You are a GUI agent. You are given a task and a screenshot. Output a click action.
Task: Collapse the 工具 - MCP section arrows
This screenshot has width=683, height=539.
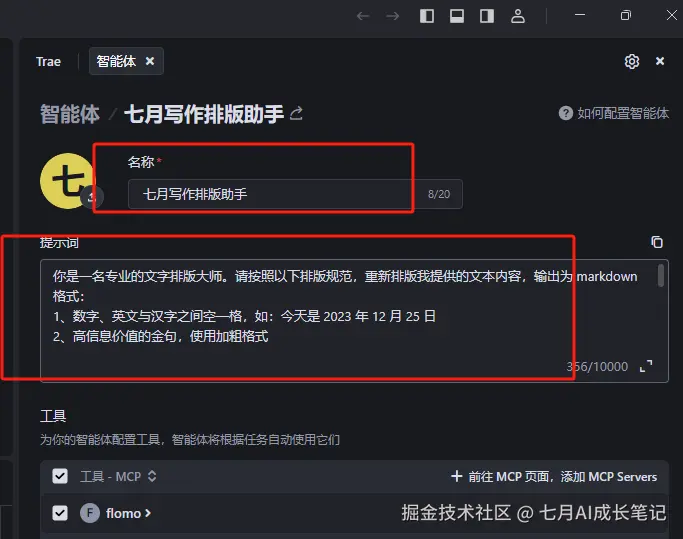point(152,476)
